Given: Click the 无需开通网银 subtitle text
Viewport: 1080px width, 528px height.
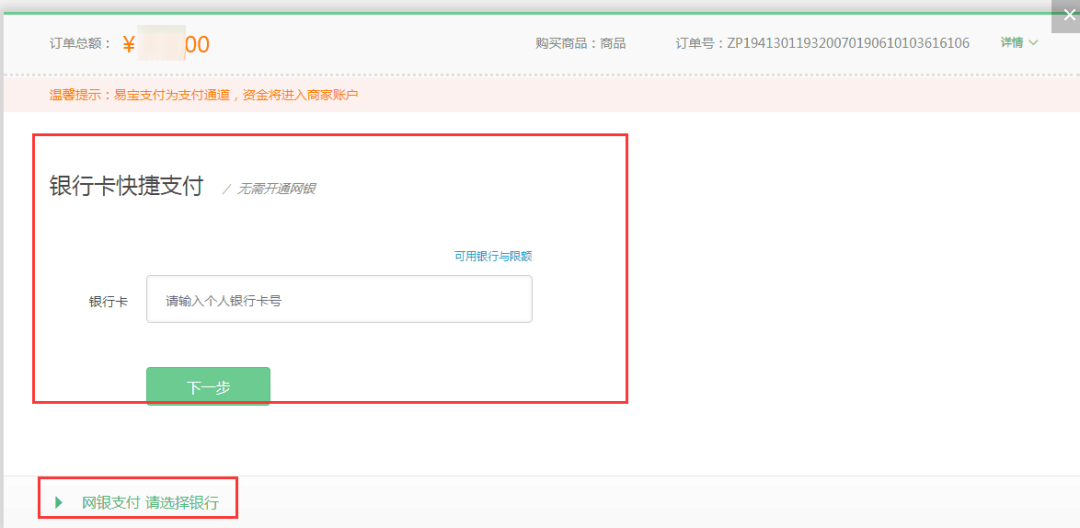Looking at the screenshot, I should (x=276, y=189).
